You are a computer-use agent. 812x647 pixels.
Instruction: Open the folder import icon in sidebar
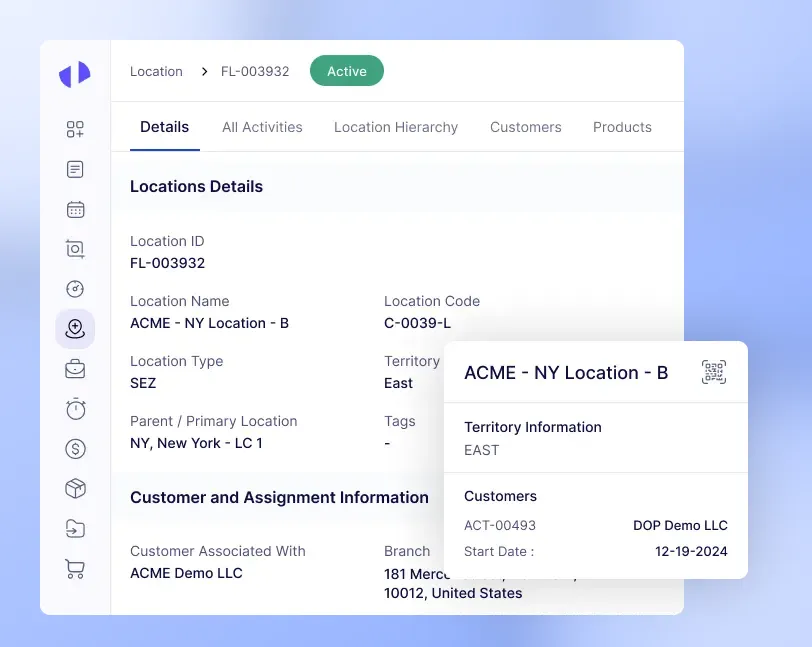coord(75,529)
